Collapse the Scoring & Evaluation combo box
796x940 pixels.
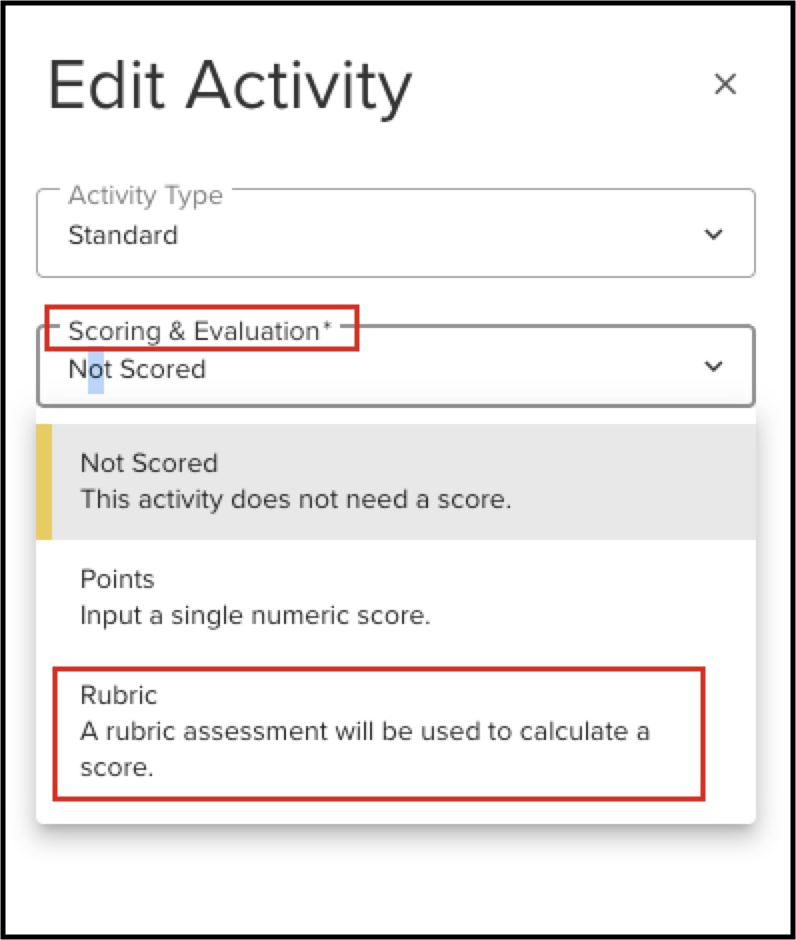(x=395, y=368)
